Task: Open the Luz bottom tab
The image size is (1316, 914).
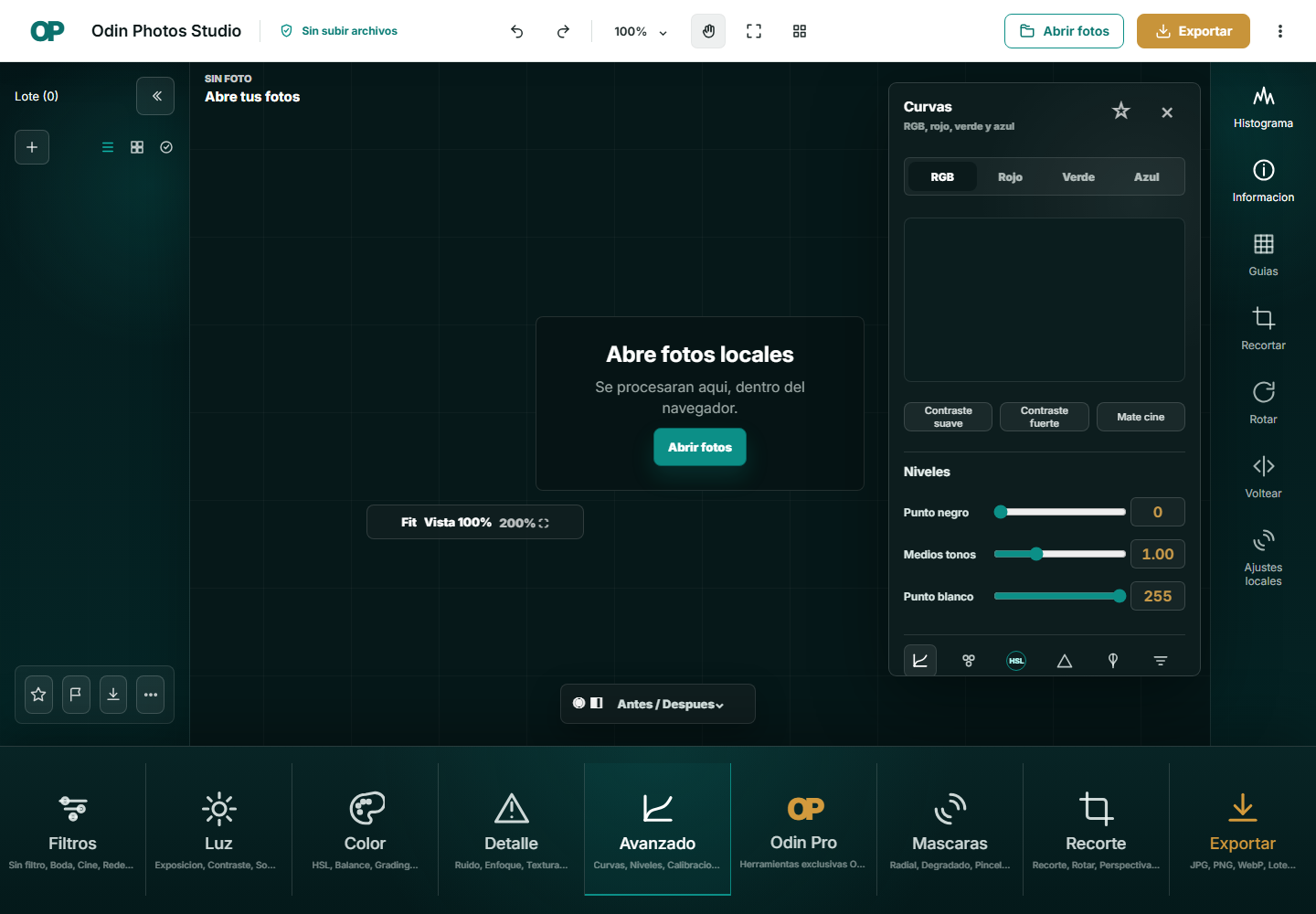Action: tap(218, 829)
